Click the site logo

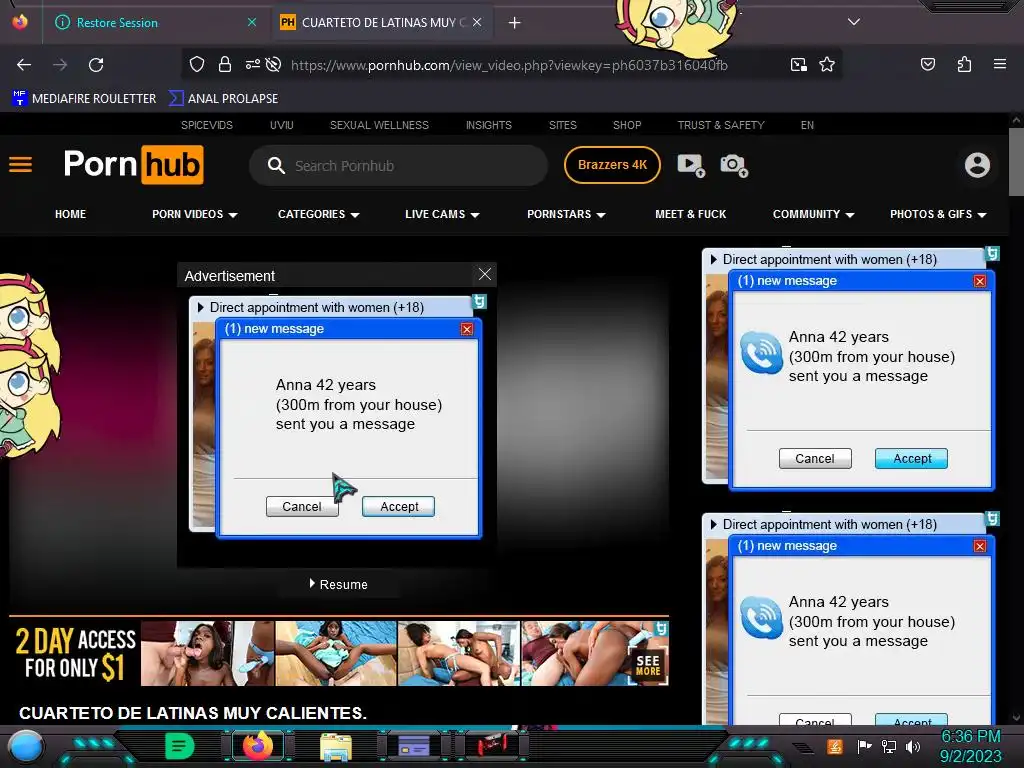click(x=133, y=165)
